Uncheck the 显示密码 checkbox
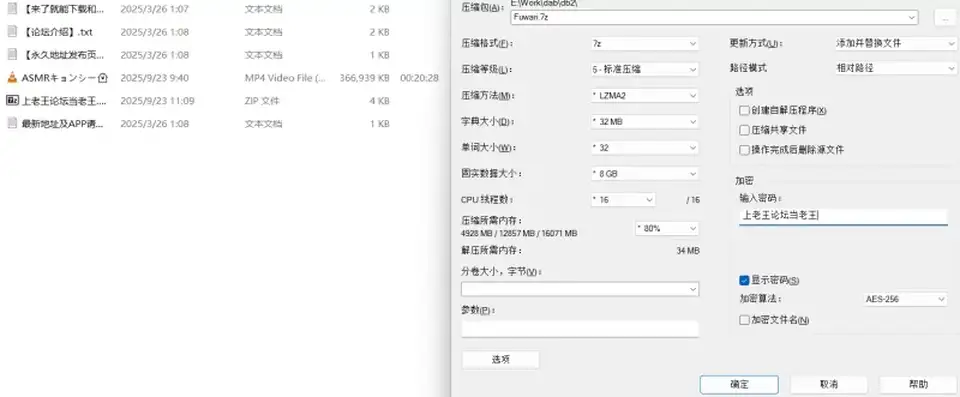Viewport: 960px width, 397px height. coord(744,281)
